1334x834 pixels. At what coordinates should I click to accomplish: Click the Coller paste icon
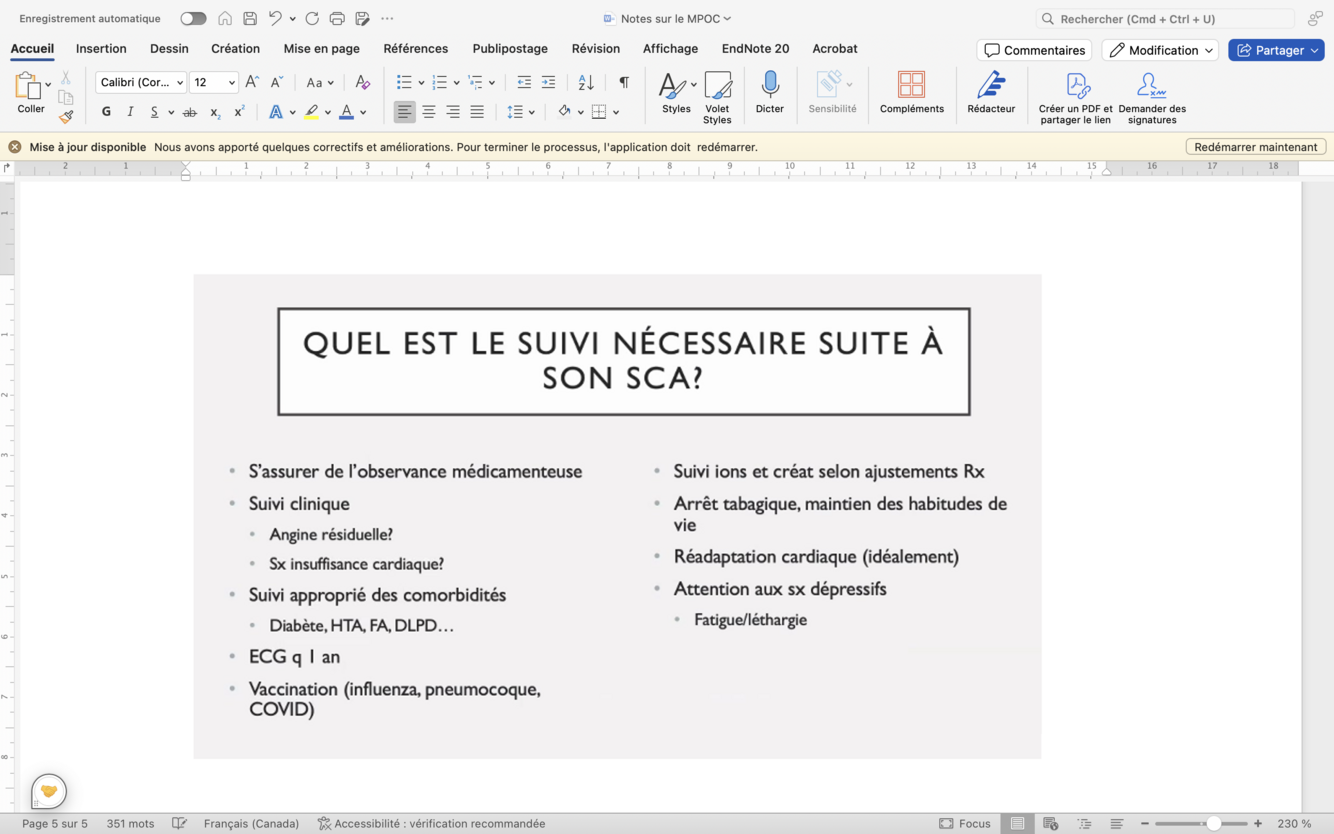click(x=28, y=86)
